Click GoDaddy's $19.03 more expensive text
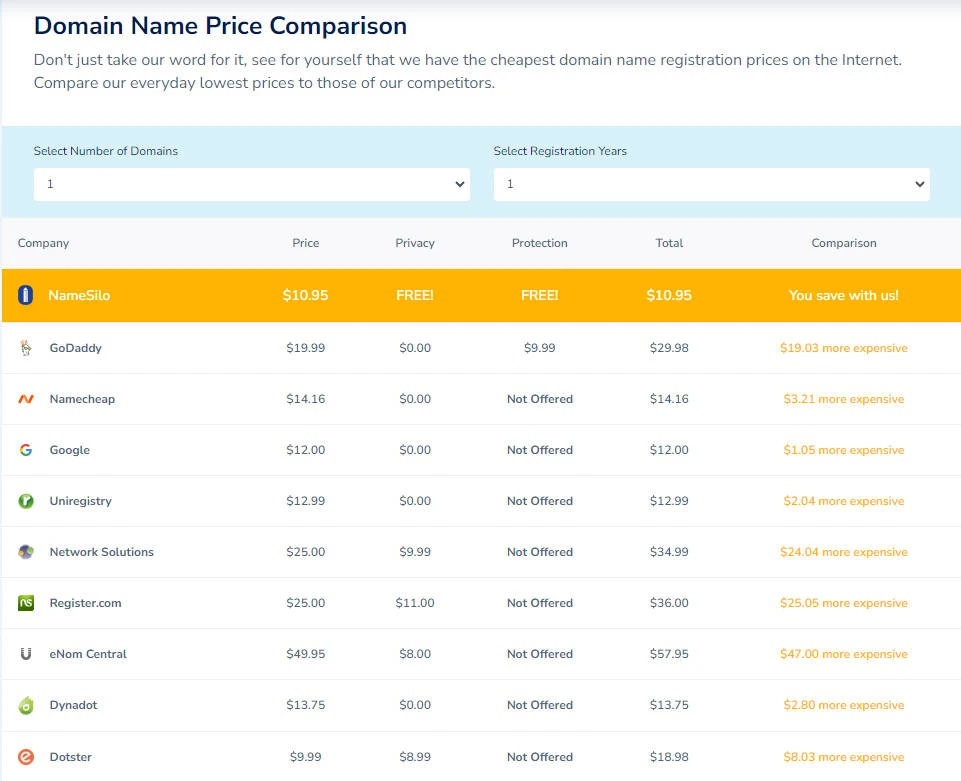 point(843,348)
